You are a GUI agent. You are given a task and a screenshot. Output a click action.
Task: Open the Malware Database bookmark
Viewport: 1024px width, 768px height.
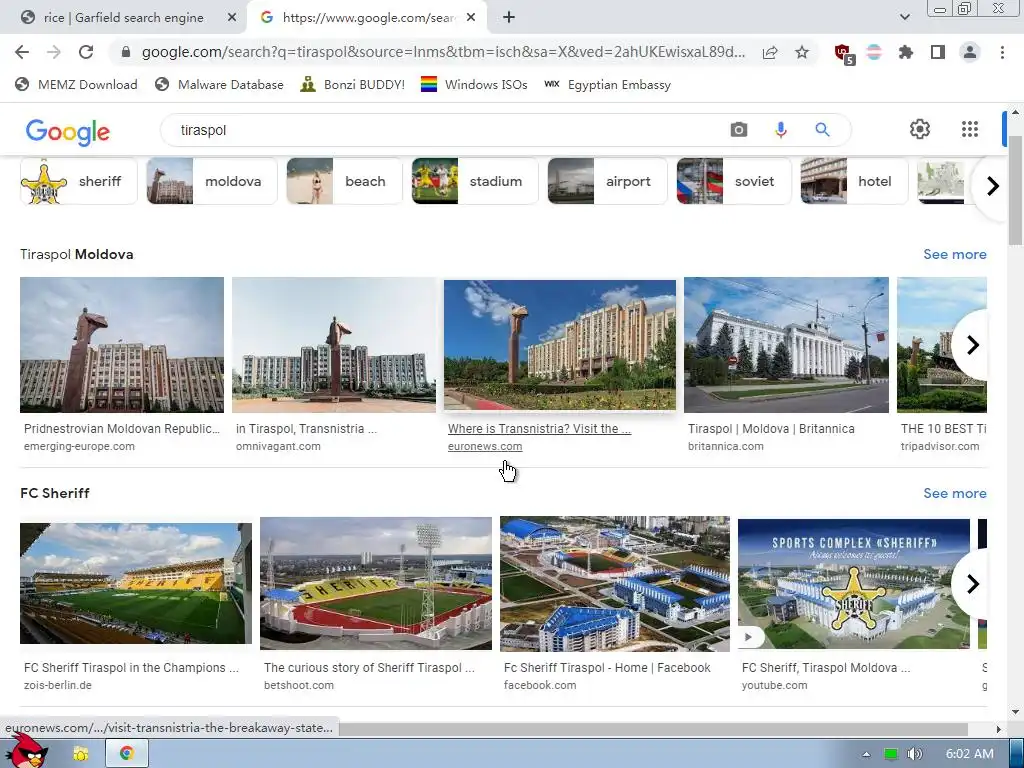click(x=219, y=85)
